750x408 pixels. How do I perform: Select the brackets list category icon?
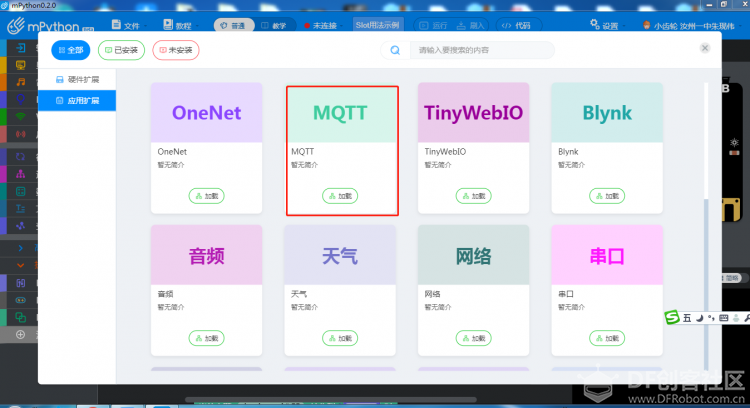click(21, 283)
